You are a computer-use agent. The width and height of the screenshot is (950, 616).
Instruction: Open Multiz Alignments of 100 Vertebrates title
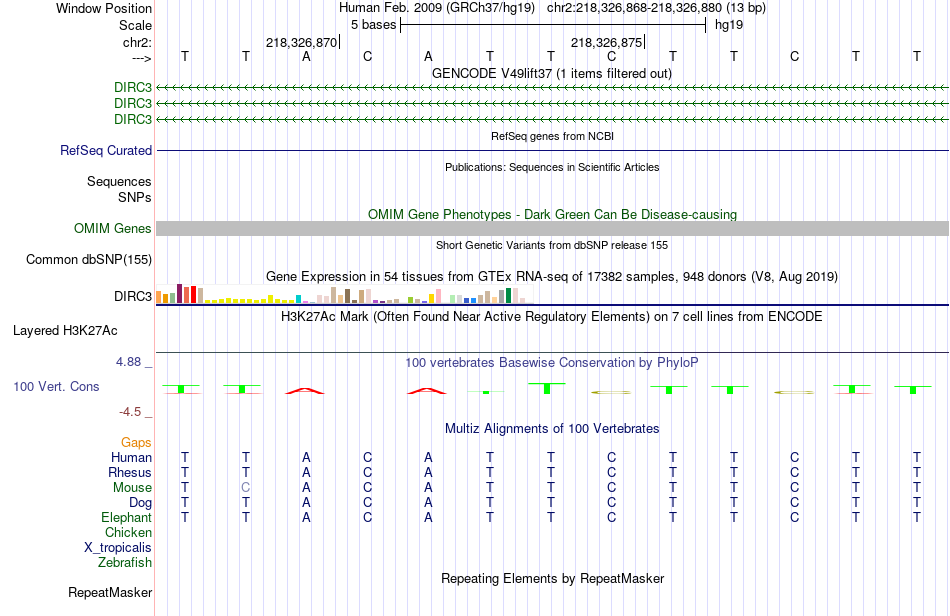(x=551, y=429)
